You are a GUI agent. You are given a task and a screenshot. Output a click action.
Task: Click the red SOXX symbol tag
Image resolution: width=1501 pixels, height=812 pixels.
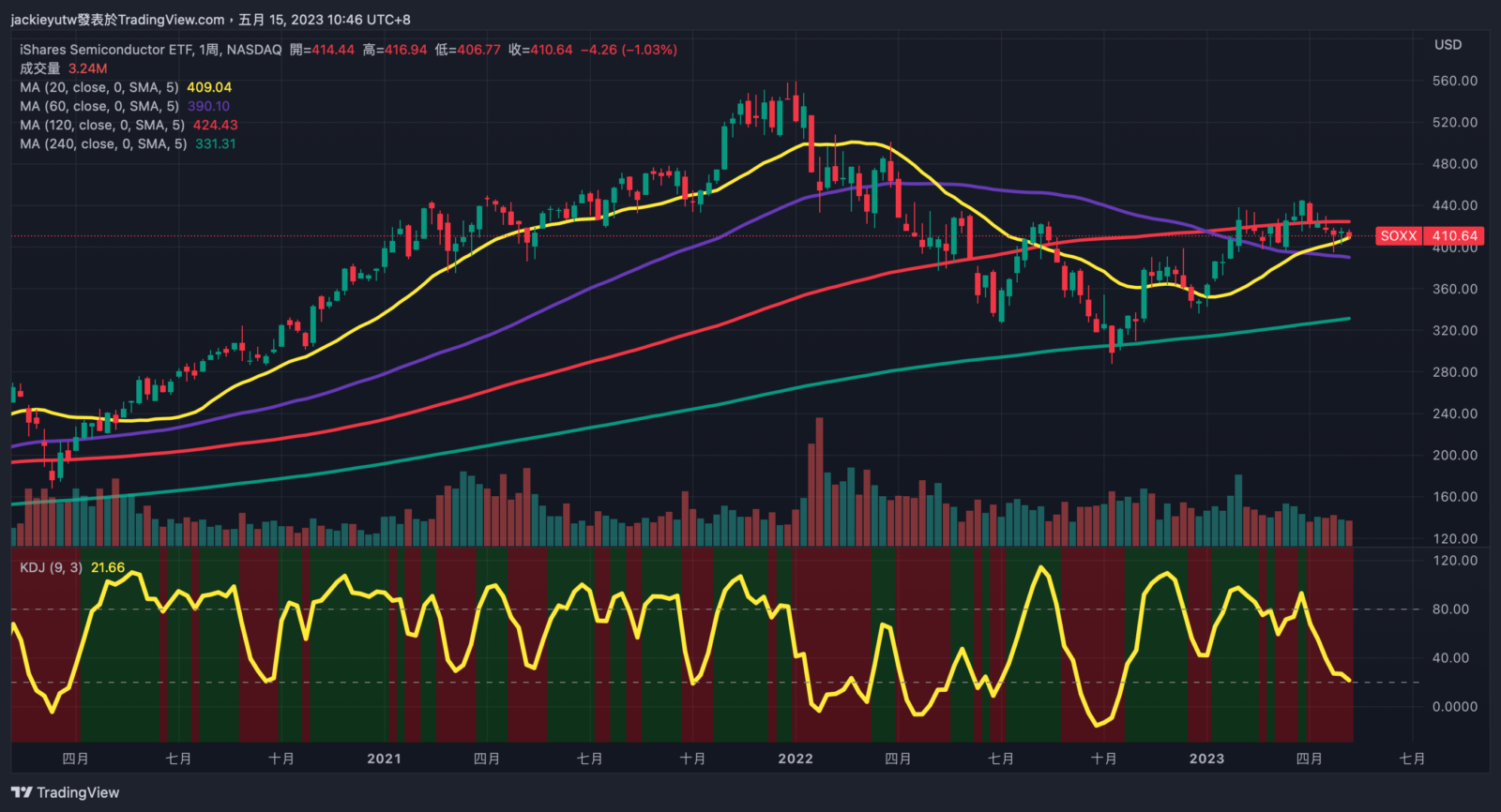[1398, 236]
